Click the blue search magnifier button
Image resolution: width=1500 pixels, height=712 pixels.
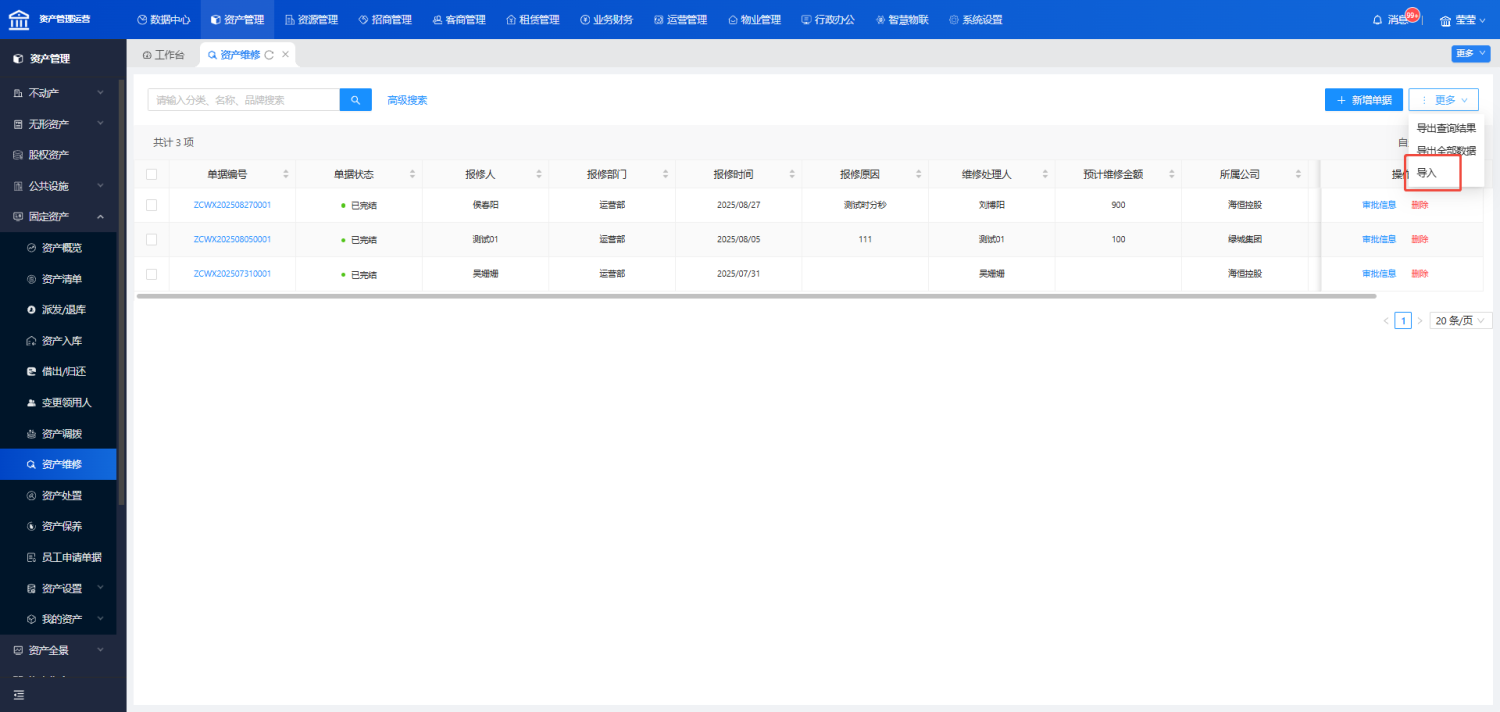[355, 100]
